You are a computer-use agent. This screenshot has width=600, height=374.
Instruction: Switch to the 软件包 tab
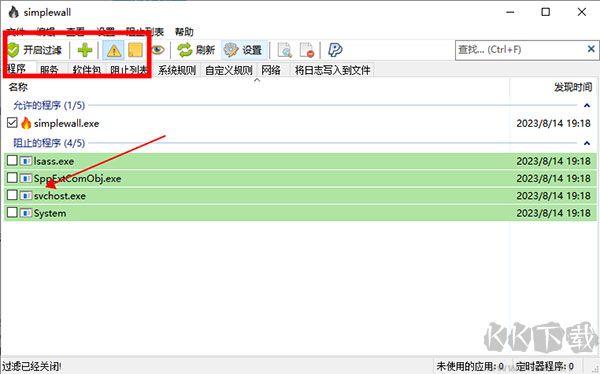click(87, 70)
